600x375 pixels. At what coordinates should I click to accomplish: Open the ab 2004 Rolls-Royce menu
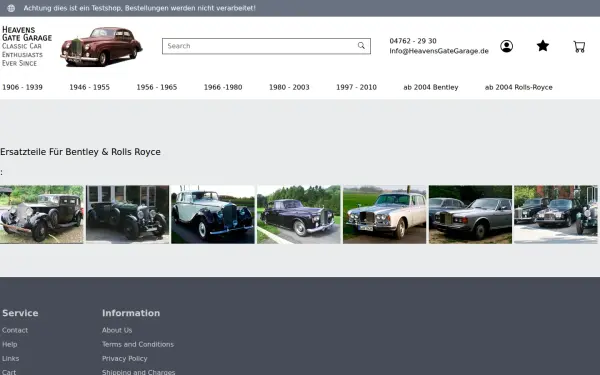pyautogui.click(x=519, y=87)
